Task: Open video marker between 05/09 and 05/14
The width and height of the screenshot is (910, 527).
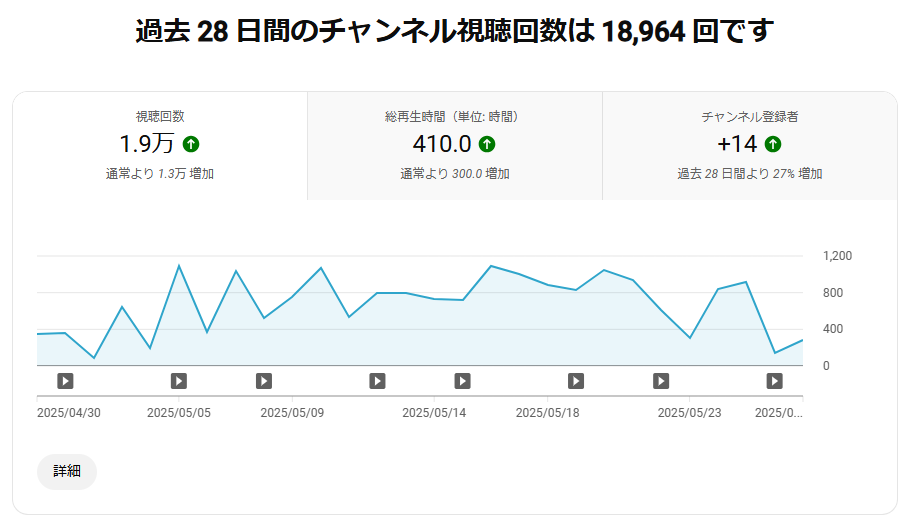Action: (x=377, y=381)
